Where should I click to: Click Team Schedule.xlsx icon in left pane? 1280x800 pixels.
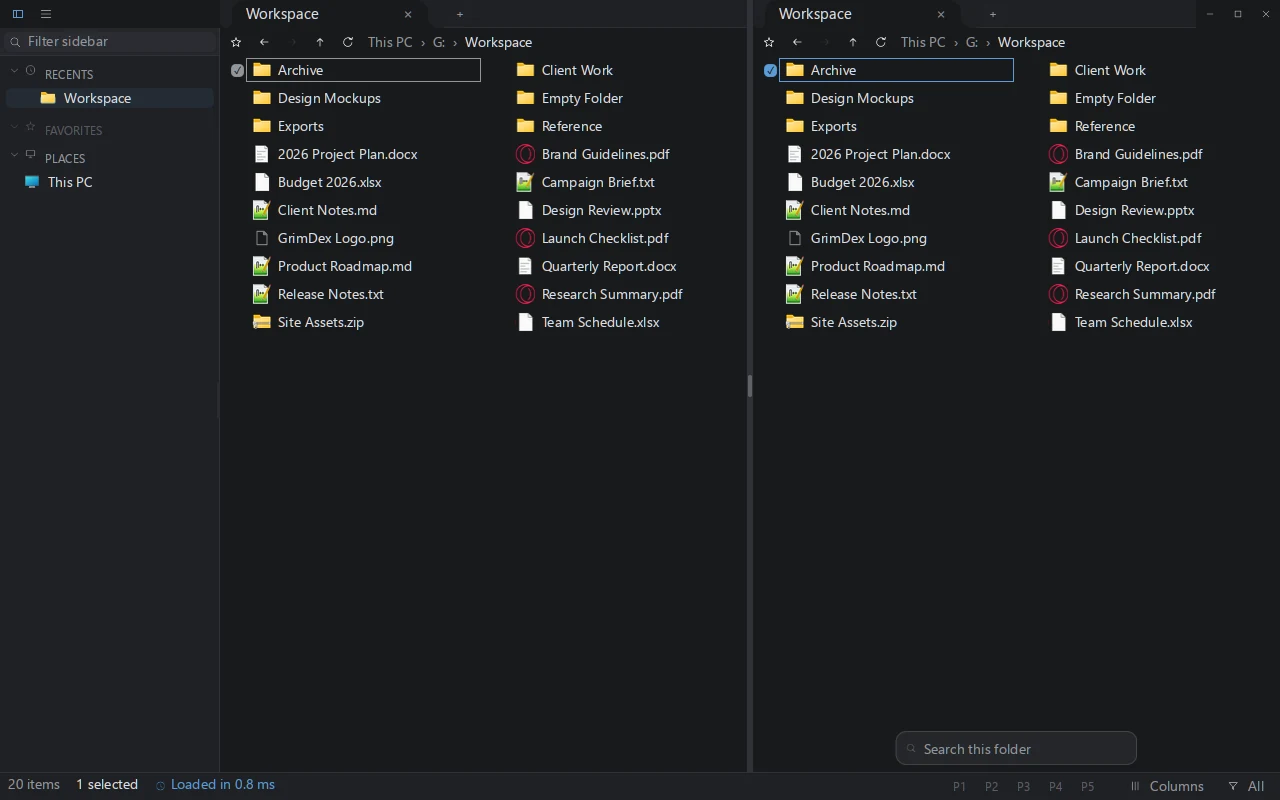click(x=525, y=322)
